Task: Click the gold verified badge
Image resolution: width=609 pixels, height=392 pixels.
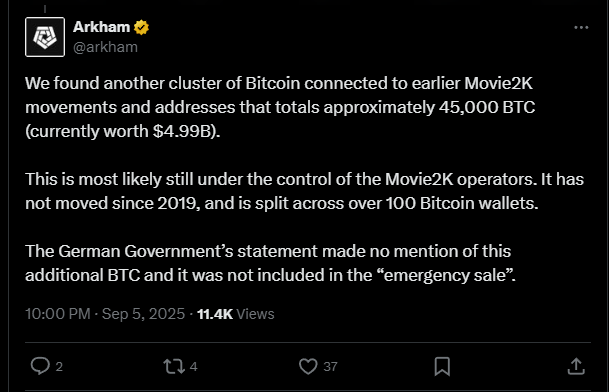Action: pos(141,28)
